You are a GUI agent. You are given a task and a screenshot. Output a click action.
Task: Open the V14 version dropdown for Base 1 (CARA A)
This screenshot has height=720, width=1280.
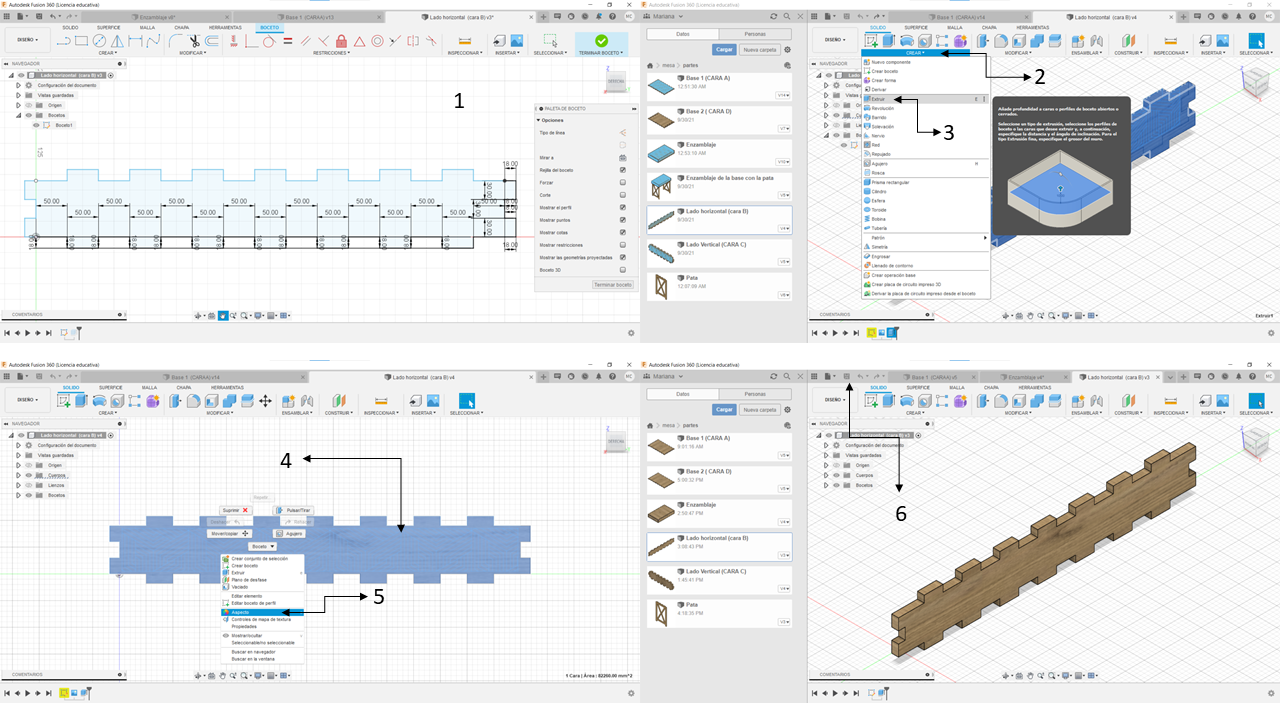point(783,95)
